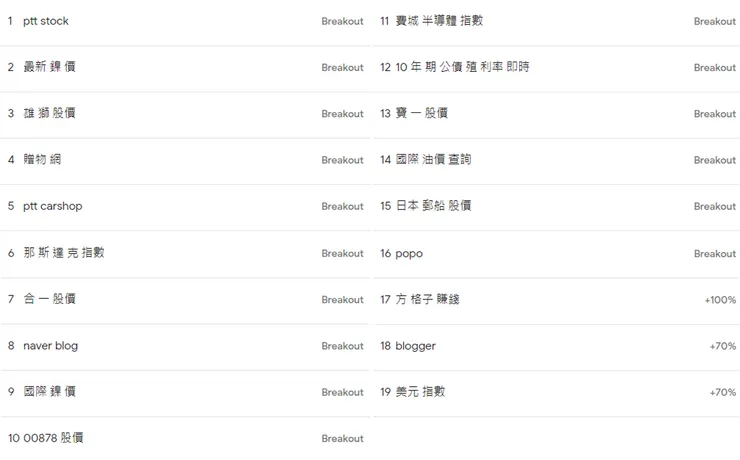Click the '國際 鎳 價' query
Screen dimensions: 740x460
point(49,392)
